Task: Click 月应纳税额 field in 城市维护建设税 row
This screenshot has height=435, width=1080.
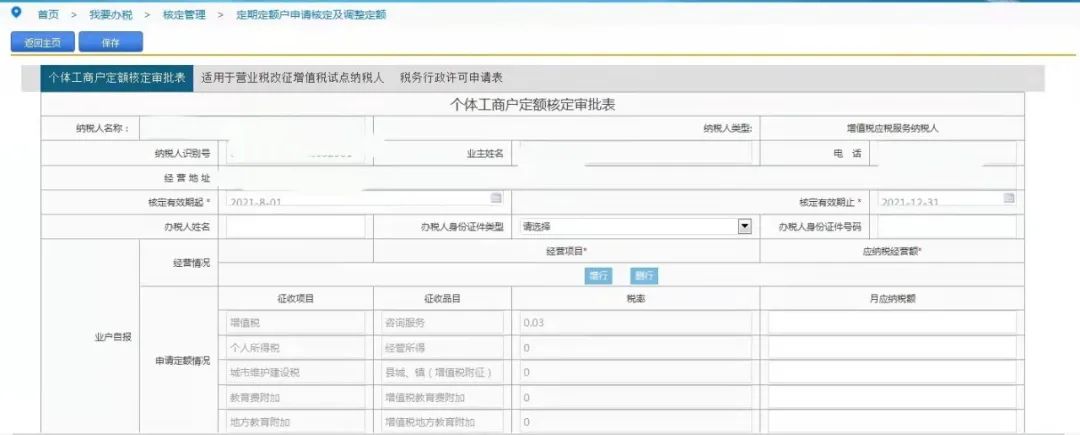Action: (892, 372)
